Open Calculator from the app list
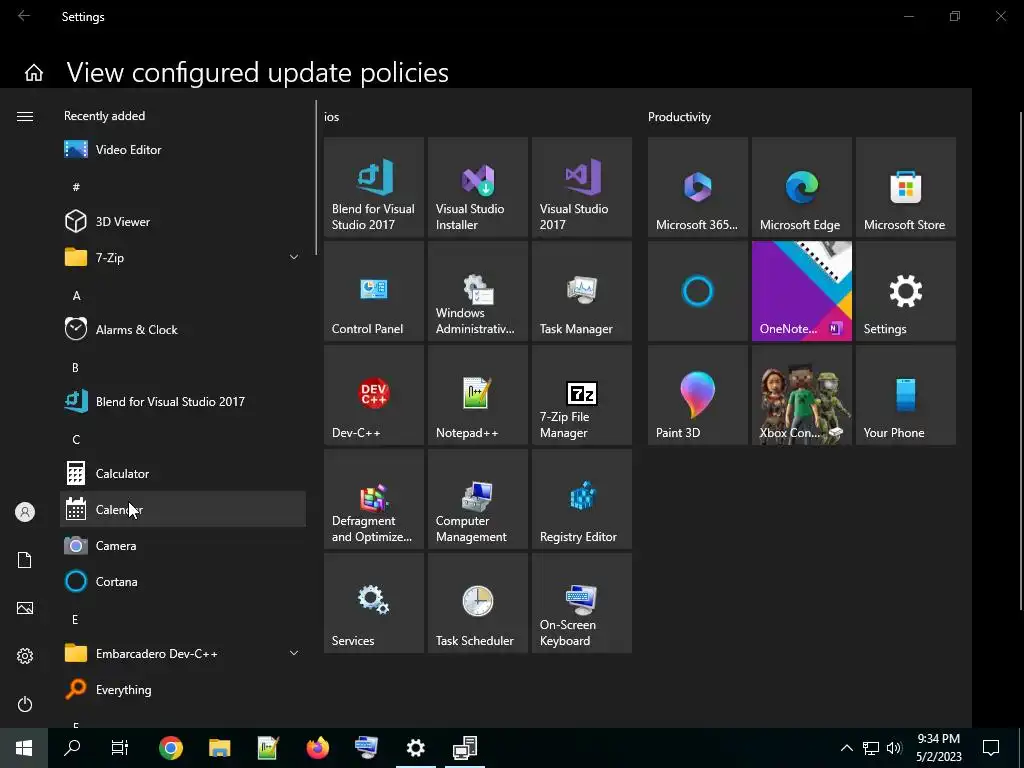This screenshot has height=768, width=1024. (183, 473)
